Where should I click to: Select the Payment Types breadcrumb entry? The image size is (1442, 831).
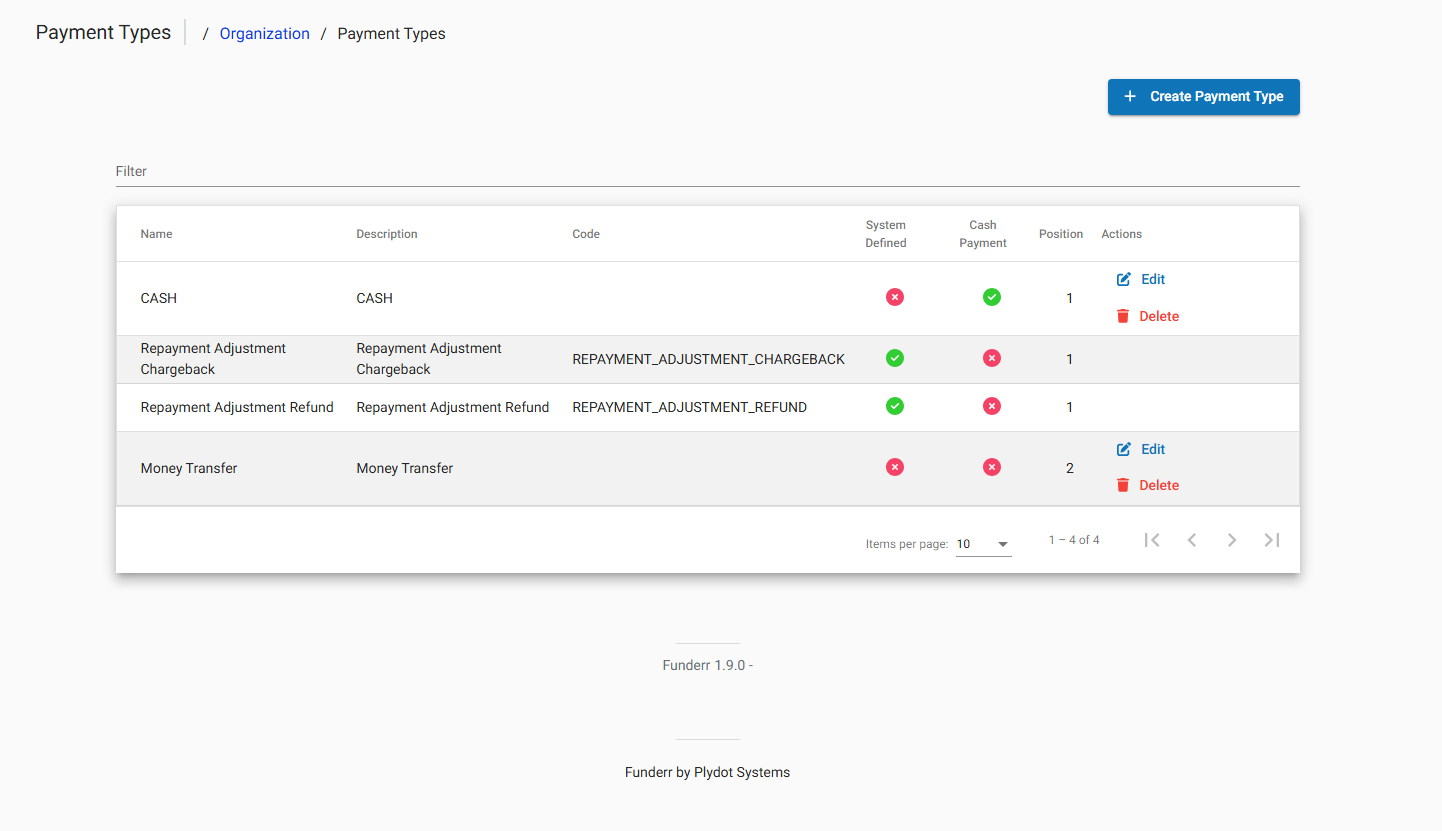click(x=391, y=33)
